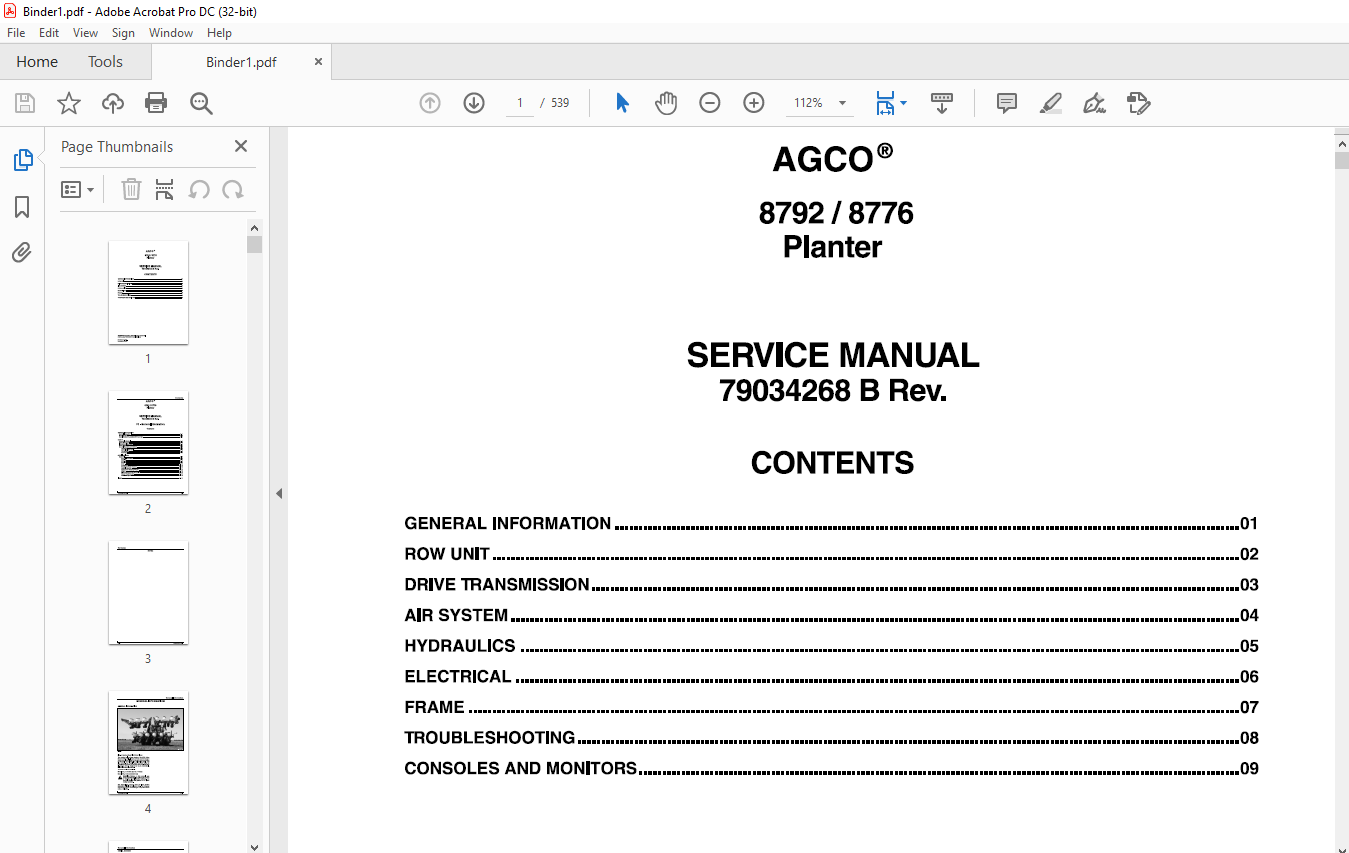Click DRIVE TRANSMISSION contents entry
Viewport: 1349px width, 853px height.
831,584
